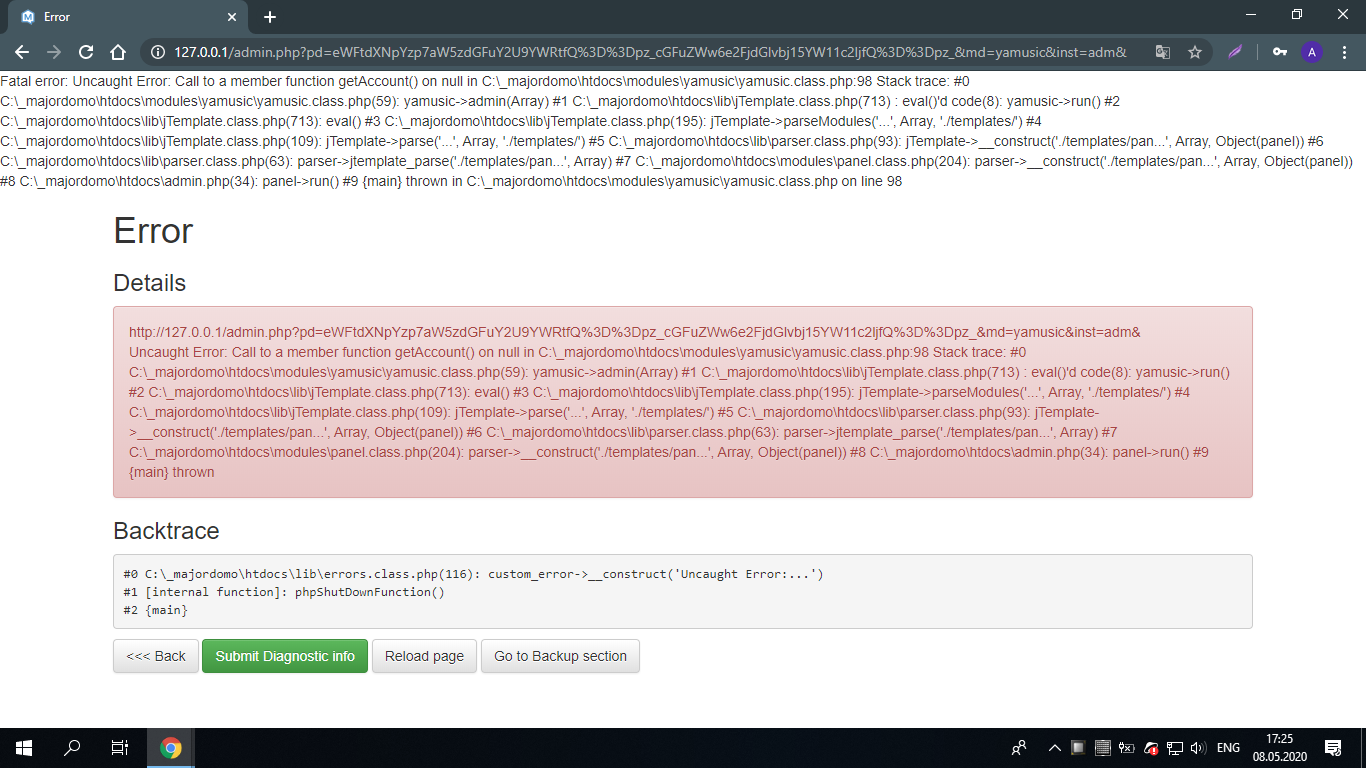This screenshot has height=768, width=1366.
Task: Click the tray icon with red alert badge
Action: 1151,747
